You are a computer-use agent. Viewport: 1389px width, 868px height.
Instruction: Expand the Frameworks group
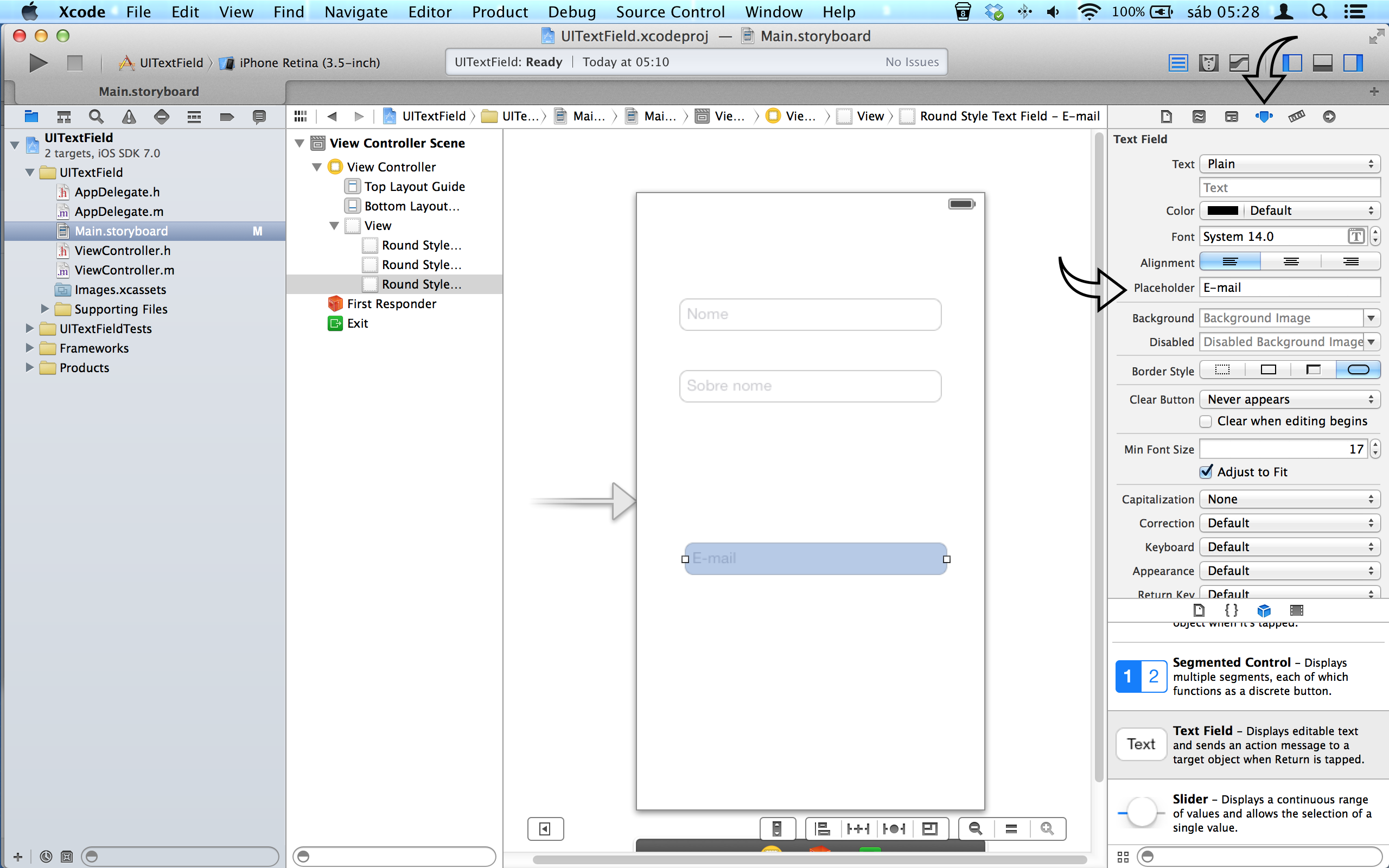point(29,348)
